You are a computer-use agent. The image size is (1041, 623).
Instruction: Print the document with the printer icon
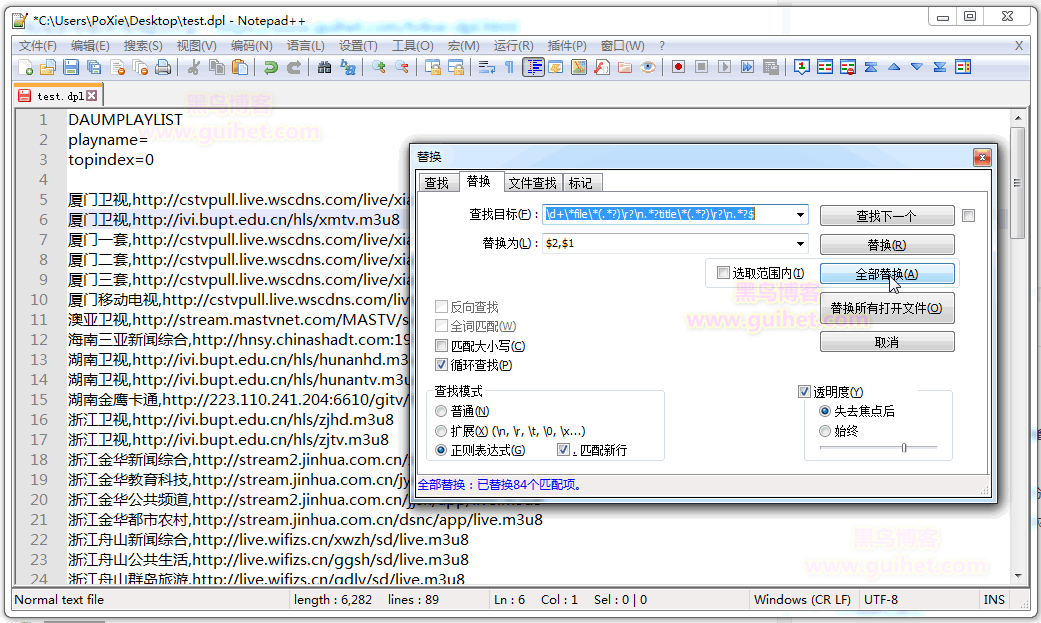(163, 67)
